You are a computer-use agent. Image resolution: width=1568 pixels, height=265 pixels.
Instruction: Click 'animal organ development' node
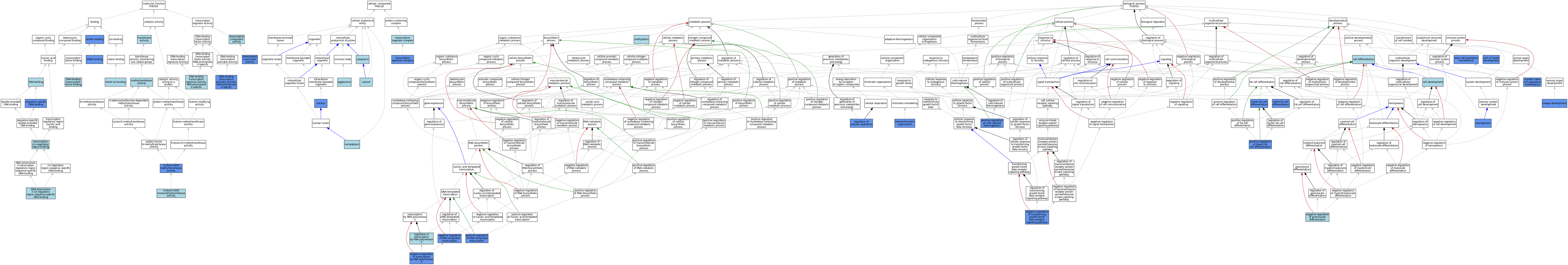[1533, 59]
